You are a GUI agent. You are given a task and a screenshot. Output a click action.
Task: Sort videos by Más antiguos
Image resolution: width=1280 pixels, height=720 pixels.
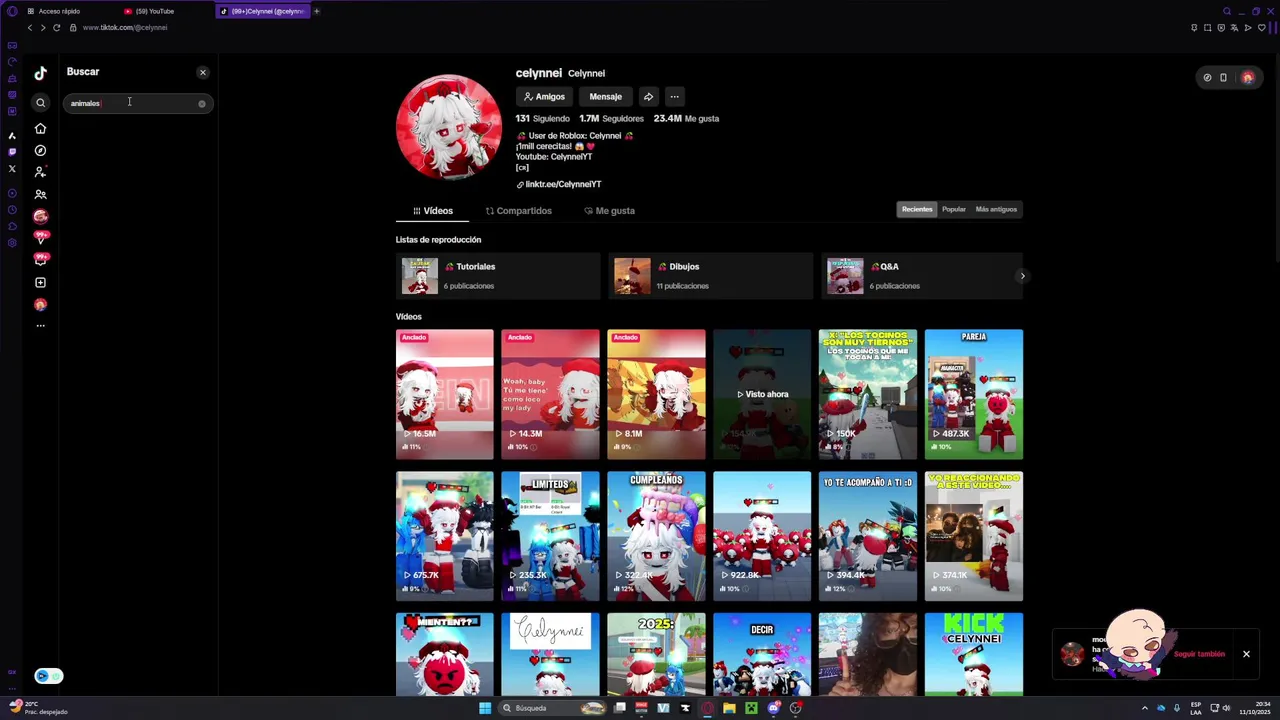996,209
